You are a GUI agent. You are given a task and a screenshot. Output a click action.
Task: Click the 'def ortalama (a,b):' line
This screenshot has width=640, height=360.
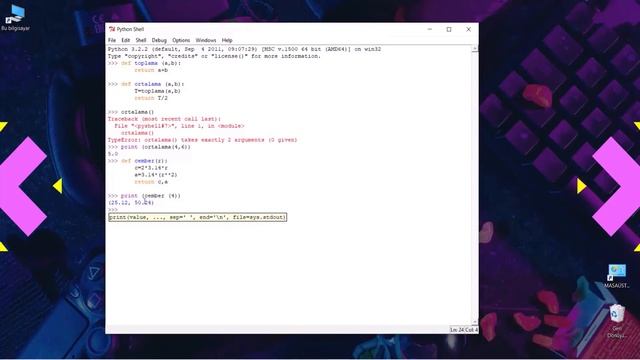153,84
